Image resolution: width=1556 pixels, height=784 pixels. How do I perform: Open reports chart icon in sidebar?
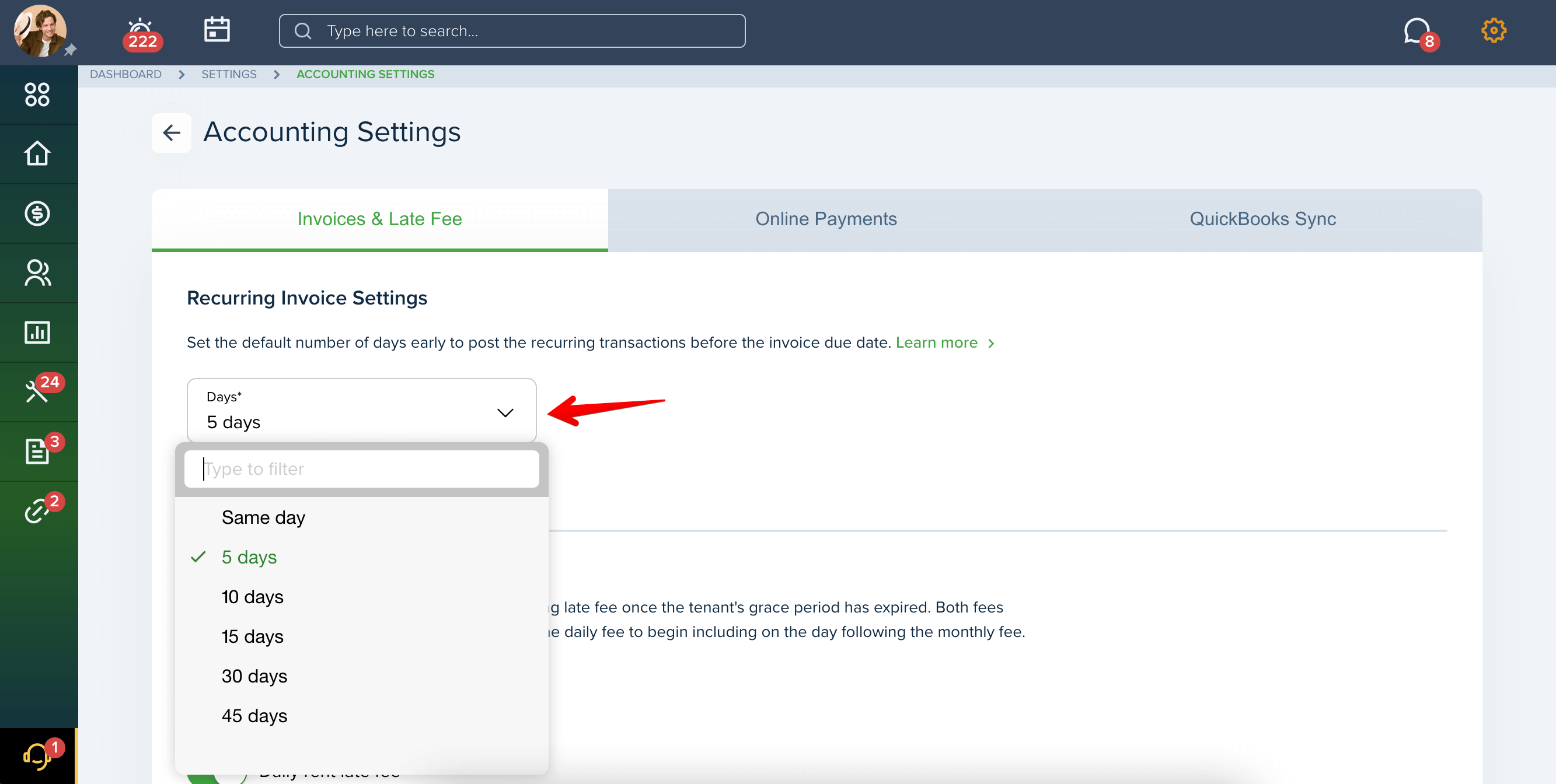[37, 332]
